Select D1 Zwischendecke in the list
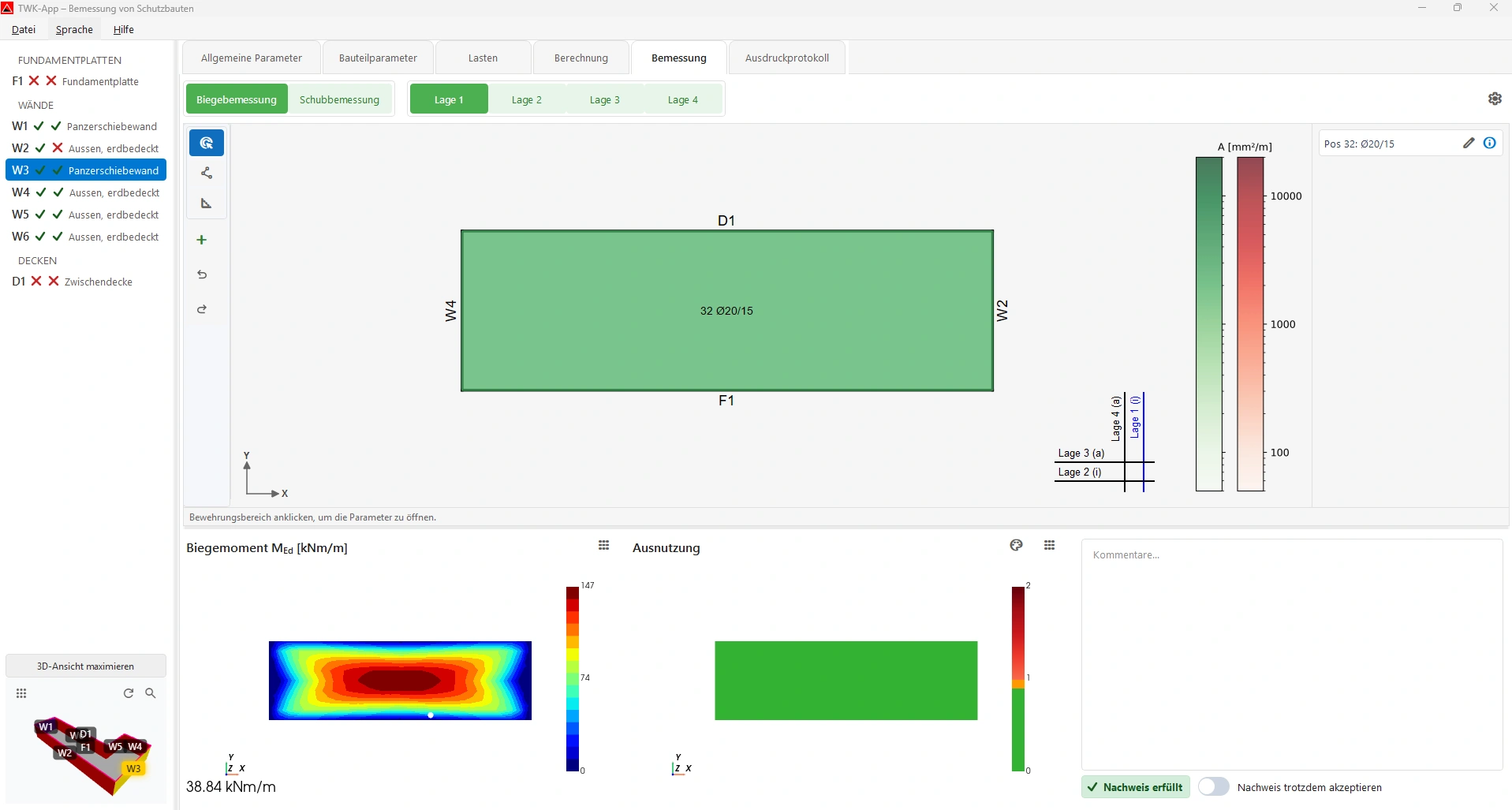Image resolution: width=1512 pixels, height=810 pixels. coord(86,282)
